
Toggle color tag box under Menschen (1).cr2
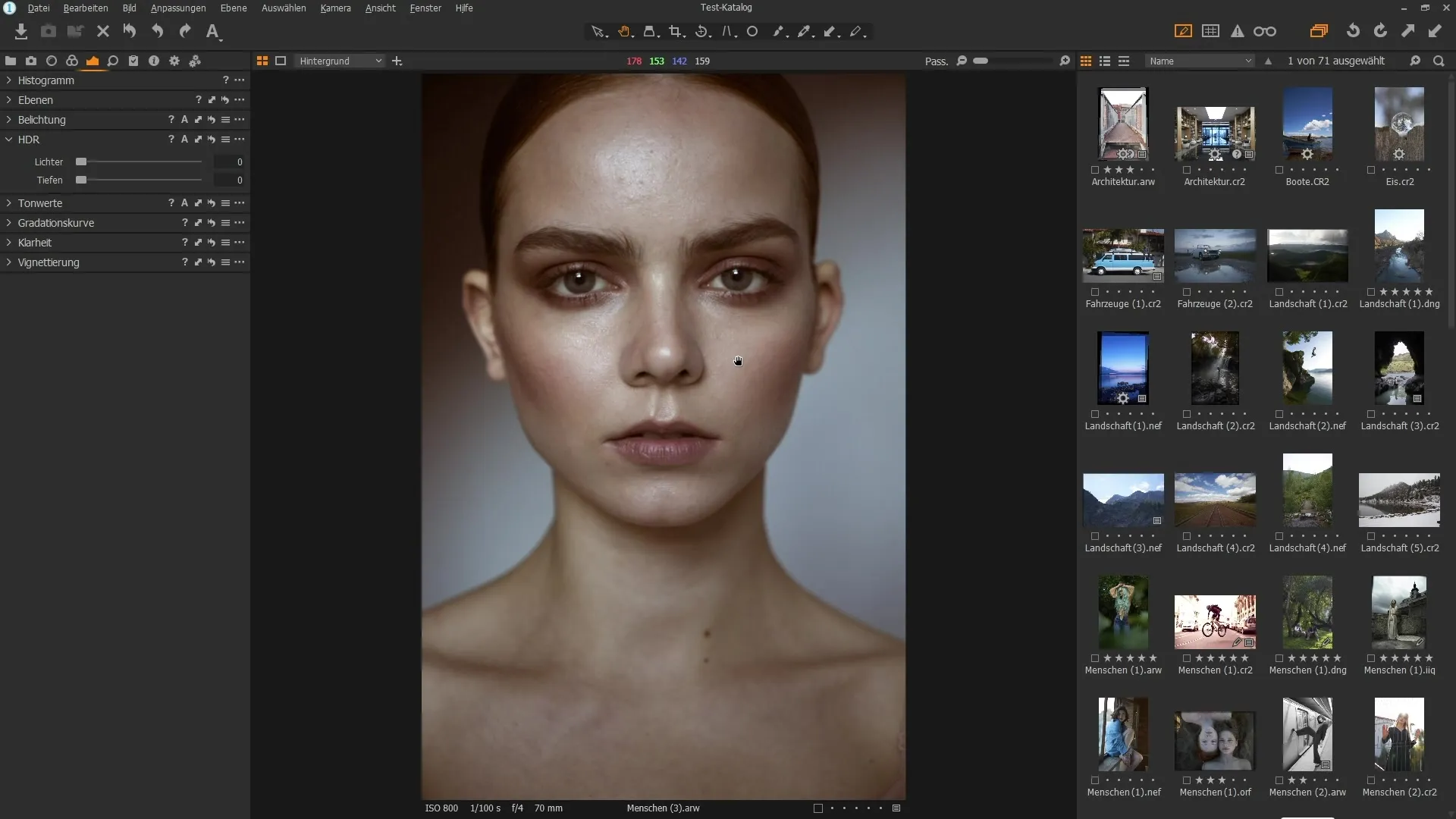(x=1187, y=658)
